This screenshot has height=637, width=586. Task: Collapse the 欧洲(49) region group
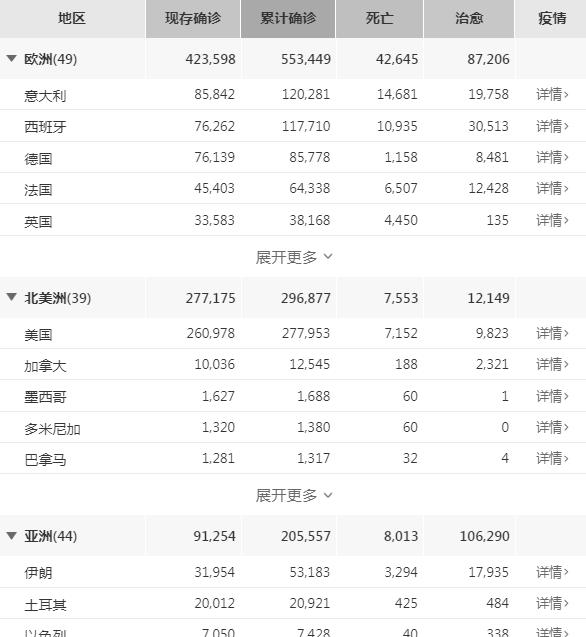tap(12, 59)
